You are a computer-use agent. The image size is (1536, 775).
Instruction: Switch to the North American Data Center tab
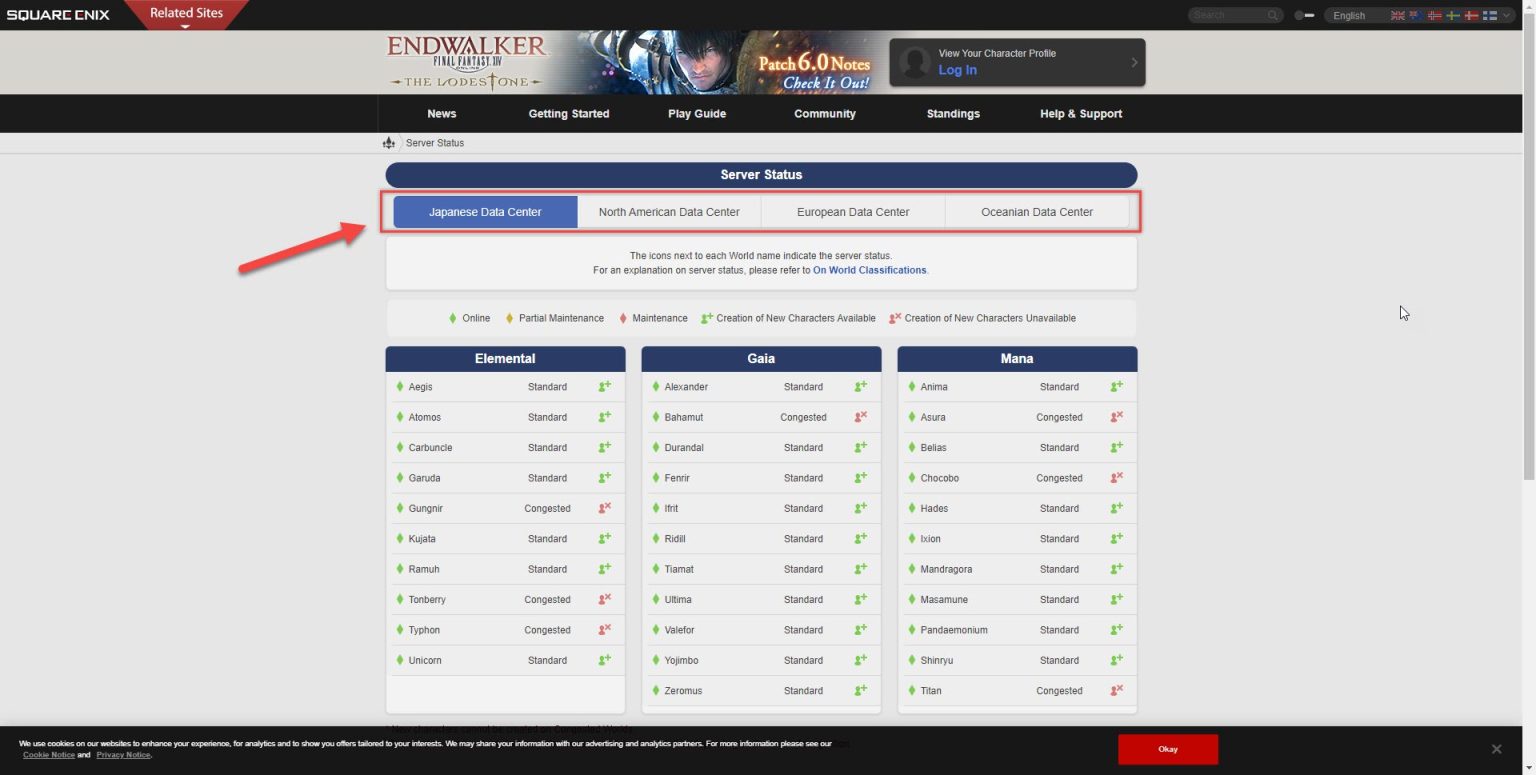pos(668,211)
